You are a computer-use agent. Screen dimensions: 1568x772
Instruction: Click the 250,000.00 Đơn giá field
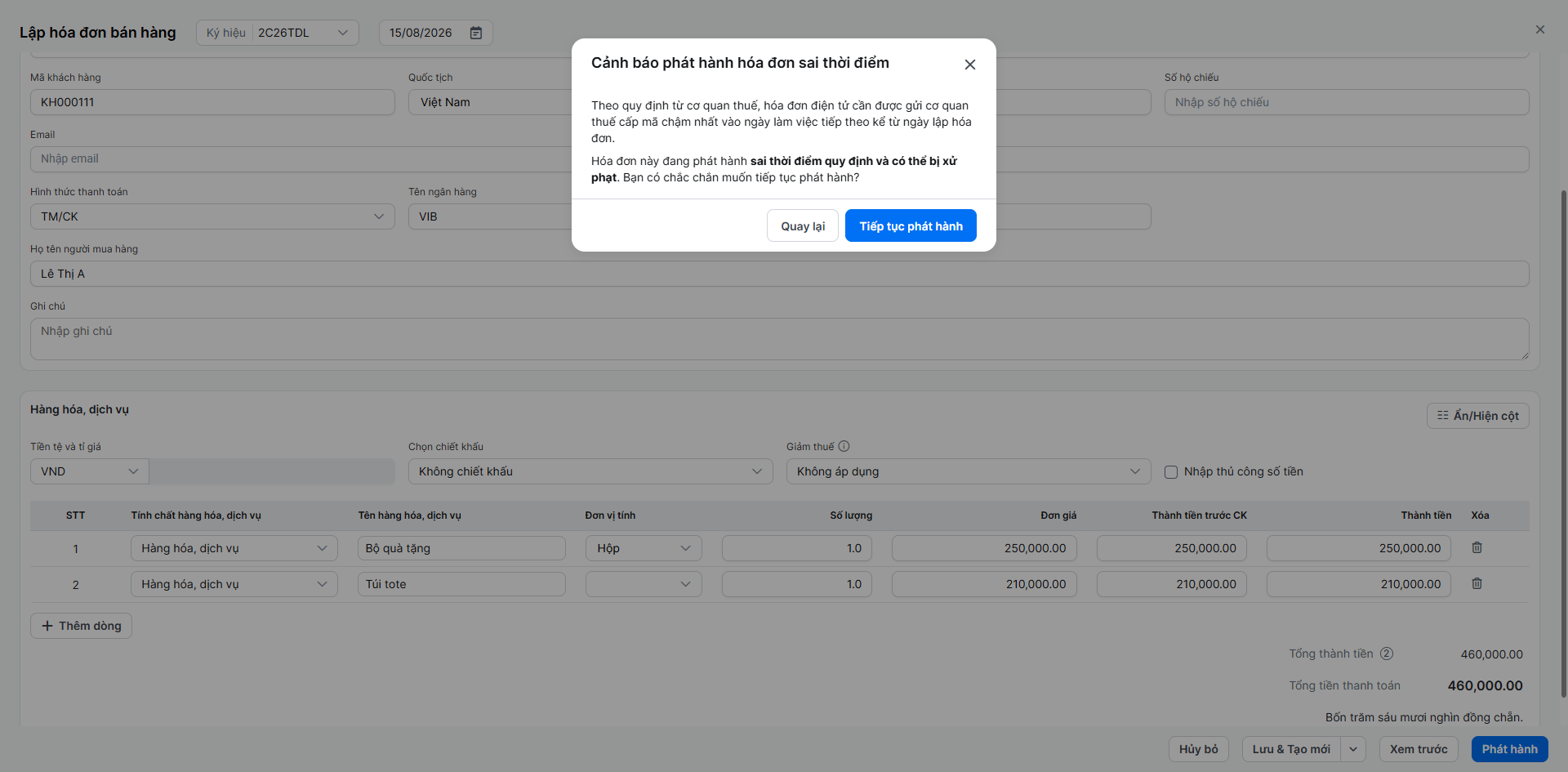click(984, 548)
